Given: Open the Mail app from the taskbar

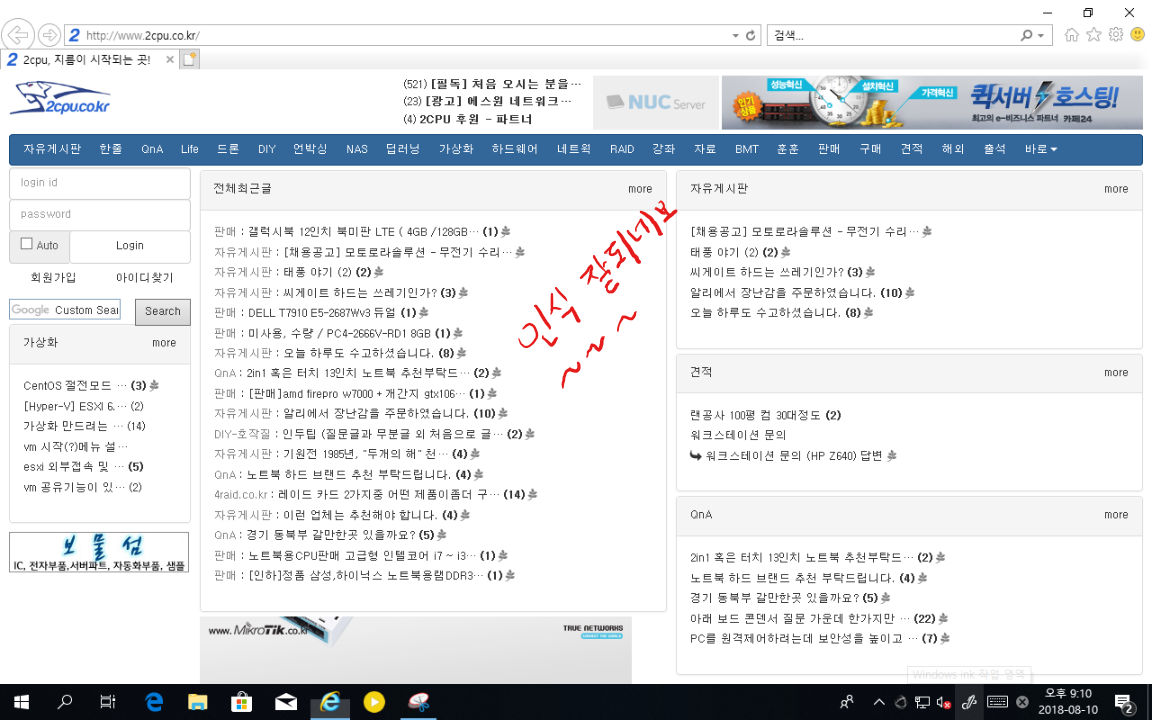Looking at the screenshot, I should (x=286, y=702).
